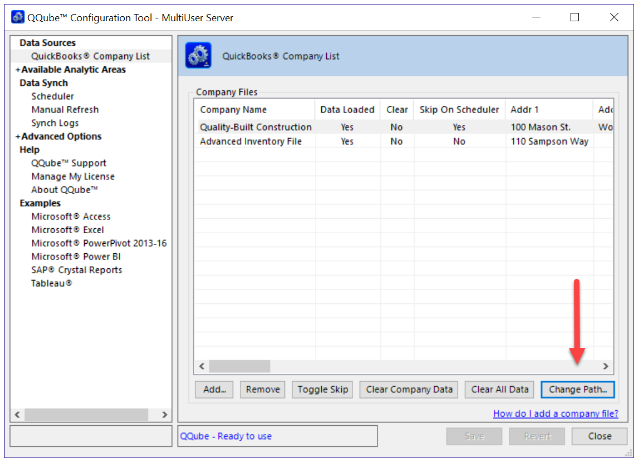Click 'QQube - Ready to use' status field
This screenshot has width=635, height=463.
coord(277,436)
